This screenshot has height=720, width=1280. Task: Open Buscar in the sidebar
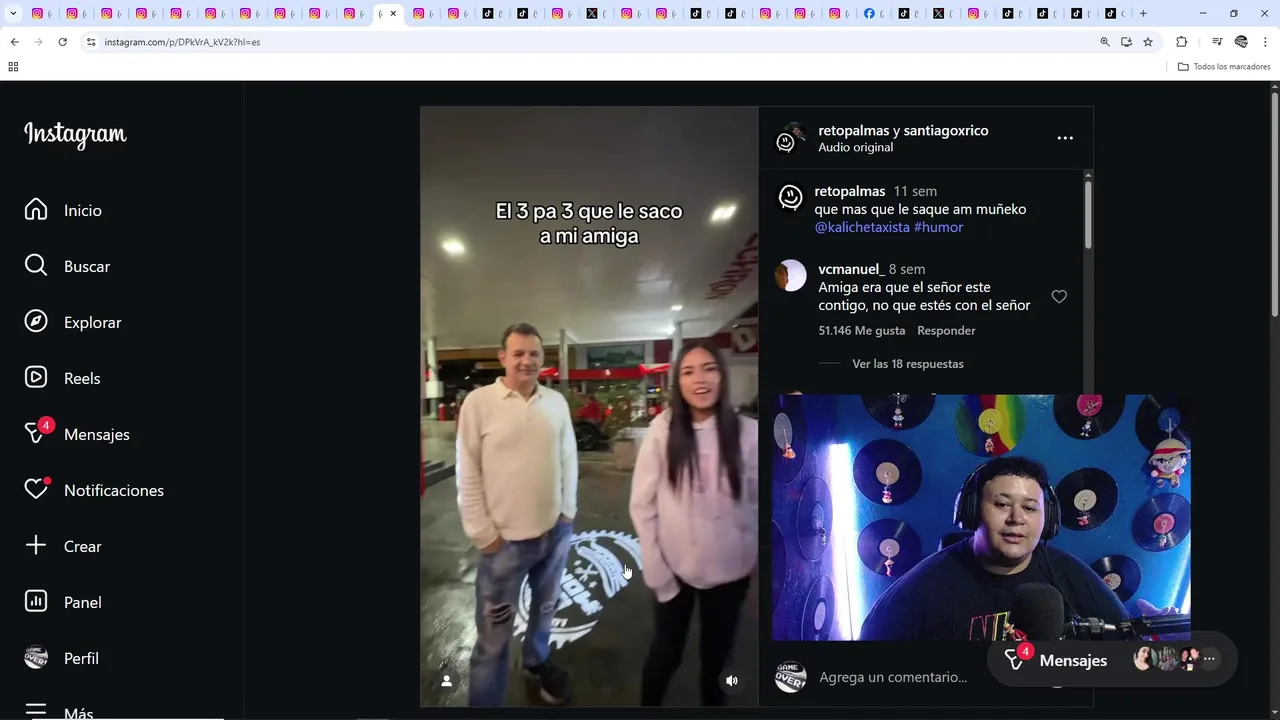[67, 266]
